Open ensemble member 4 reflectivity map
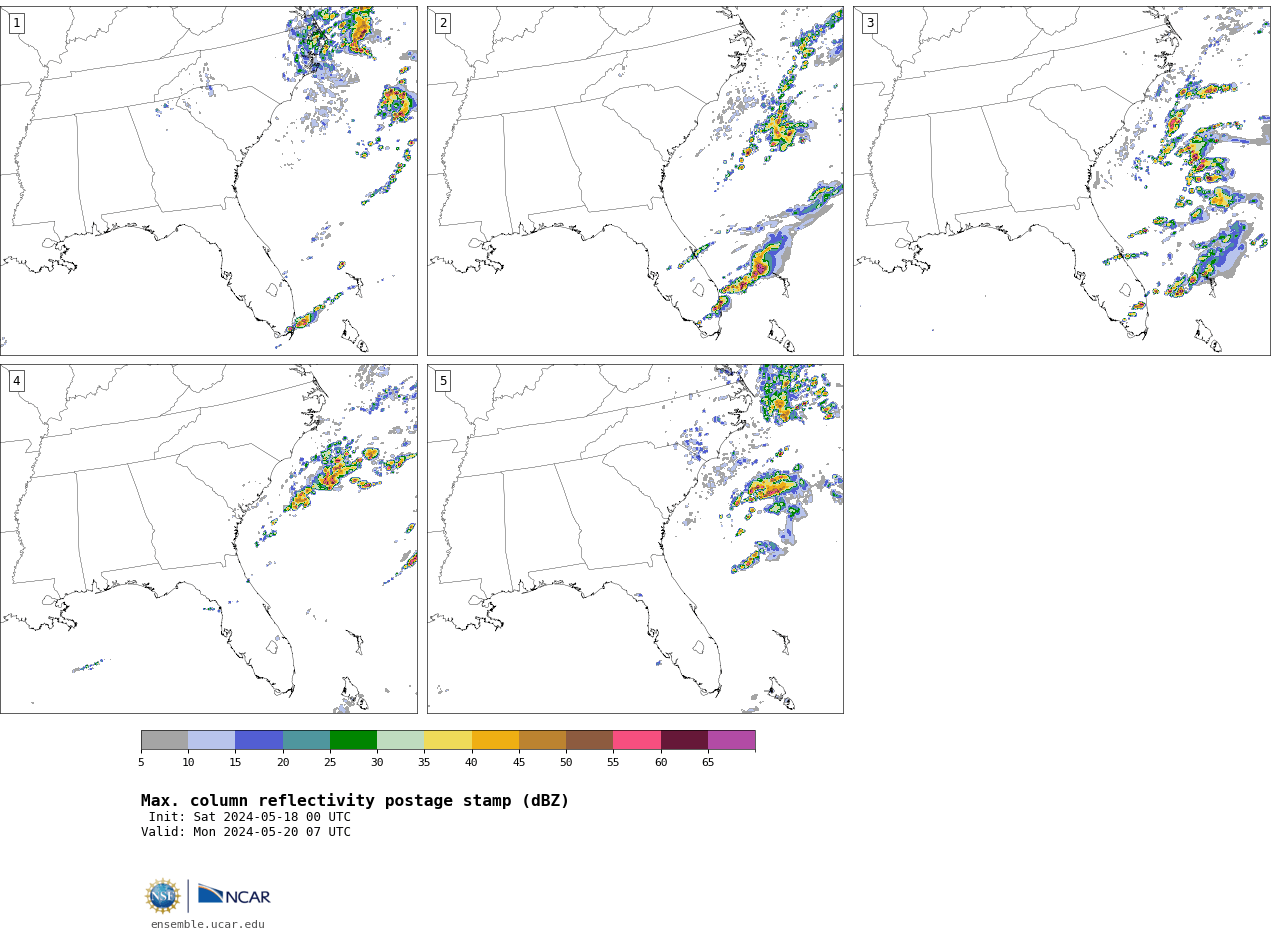 [x=208, y=539]
